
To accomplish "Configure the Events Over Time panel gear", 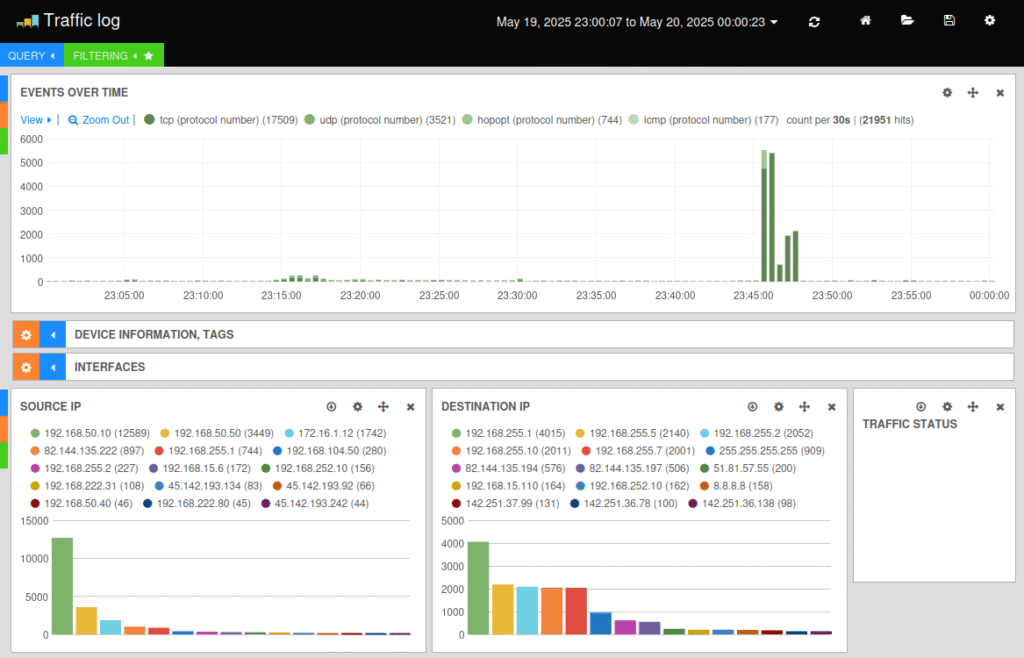I will point(947,93).
